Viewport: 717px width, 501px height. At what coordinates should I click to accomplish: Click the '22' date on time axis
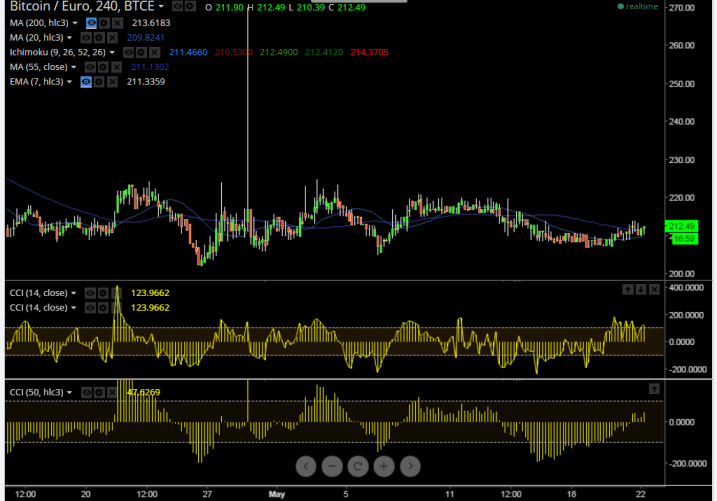coord(641,494)
